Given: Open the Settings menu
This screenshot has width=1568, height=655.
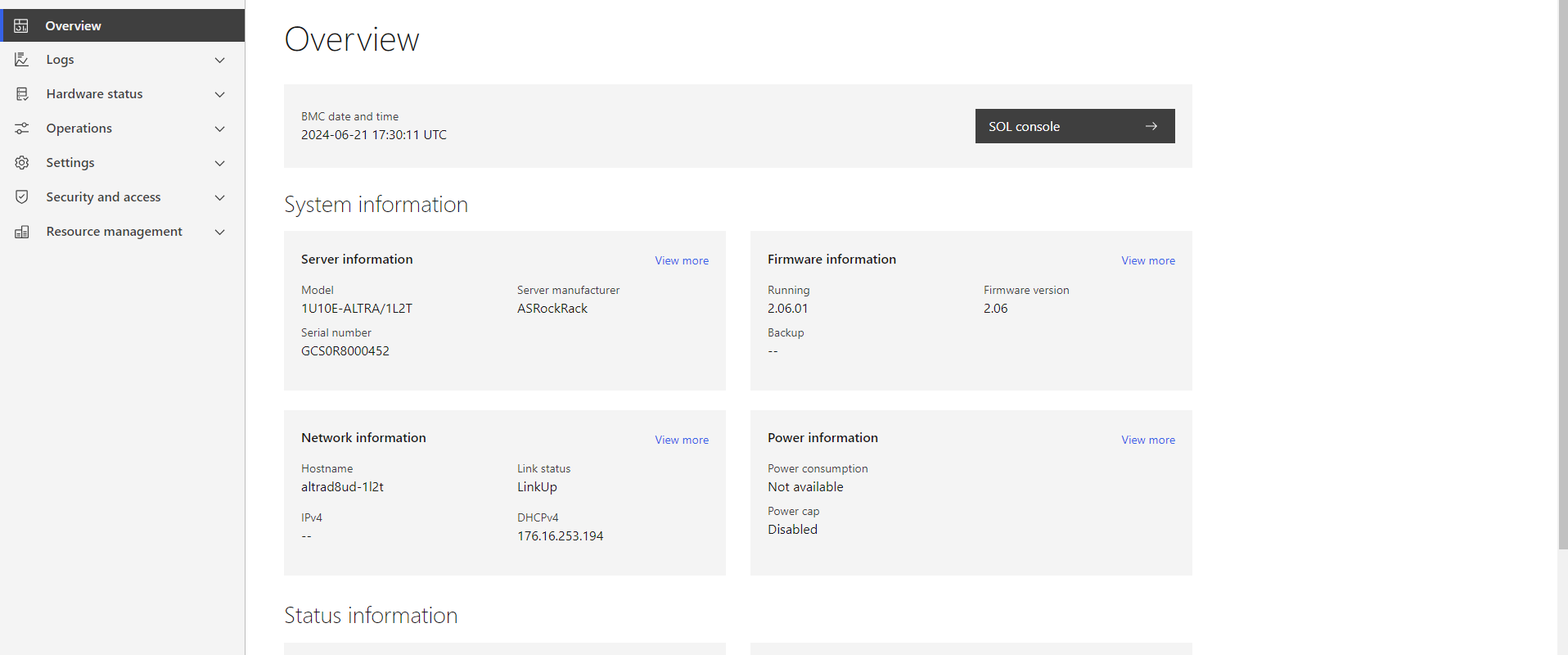Looking at the screenshot, I should click(123, 163).
